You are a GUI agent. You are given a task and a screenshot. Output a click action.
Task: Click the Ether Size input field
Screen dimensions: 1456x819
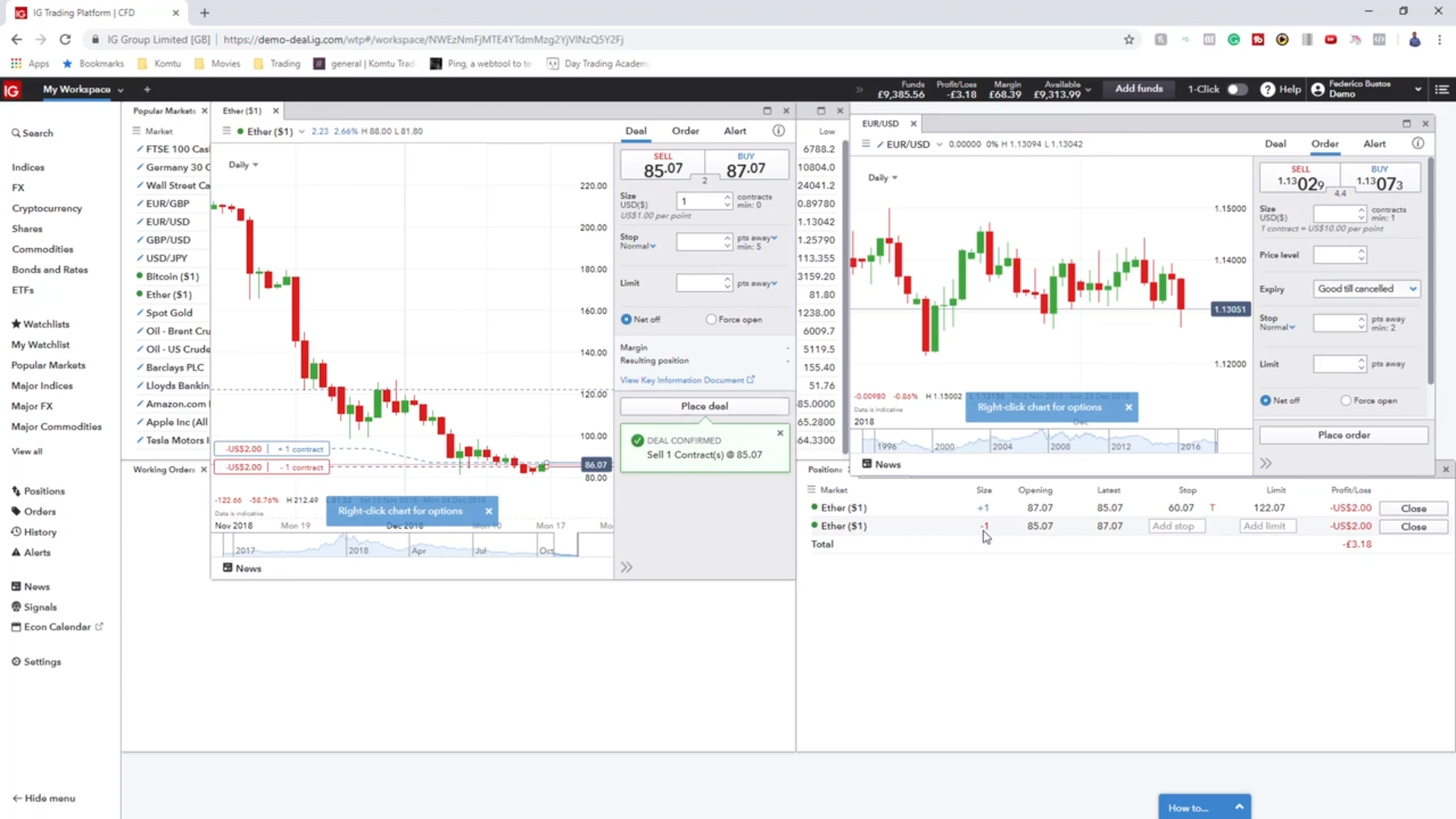pyautogui.click(x=700, y=201)
